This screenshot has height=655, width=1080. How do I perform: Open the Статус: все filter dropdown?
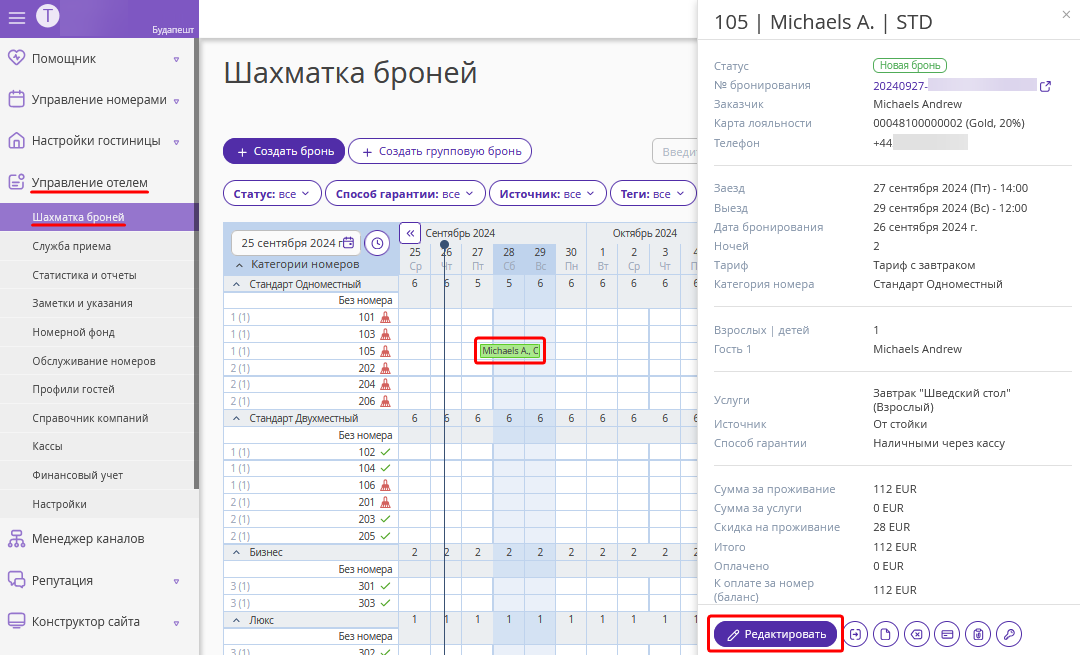(272, 194)
